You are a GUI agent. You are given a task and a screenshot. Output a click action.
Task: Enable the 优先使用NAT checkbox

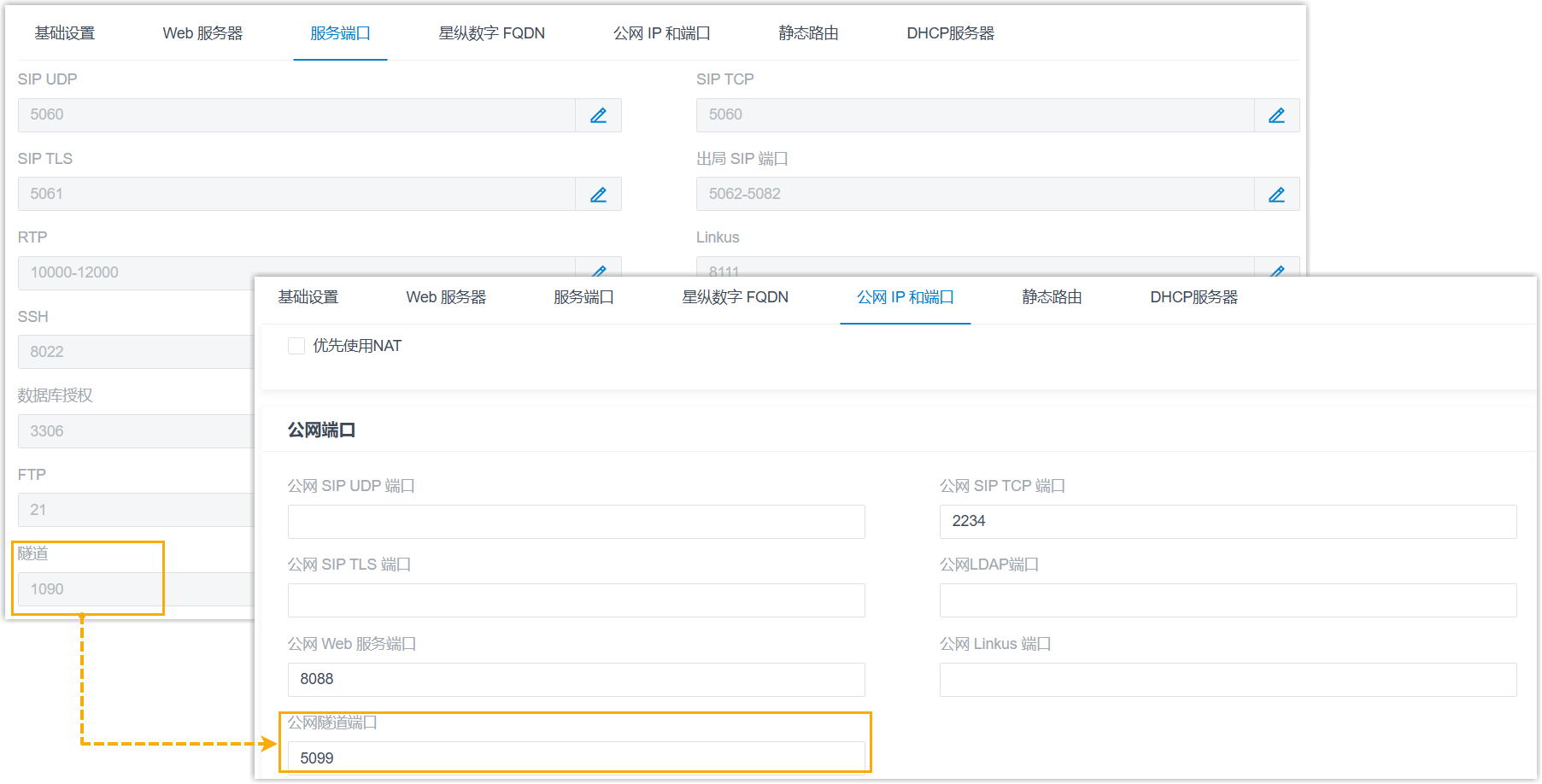click(x=296, y=346)
